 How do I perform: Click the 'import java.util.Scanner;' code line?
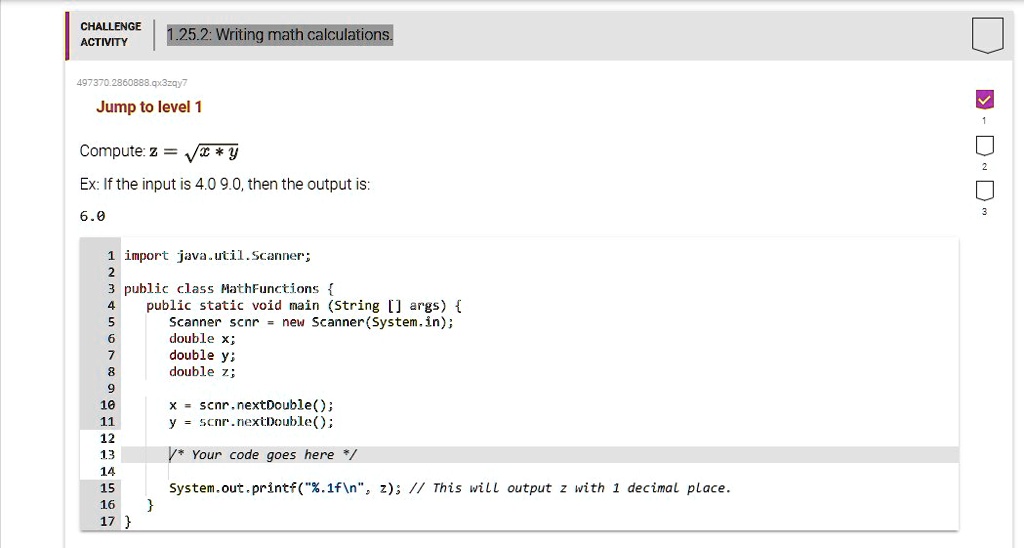(x=217, y=255)
